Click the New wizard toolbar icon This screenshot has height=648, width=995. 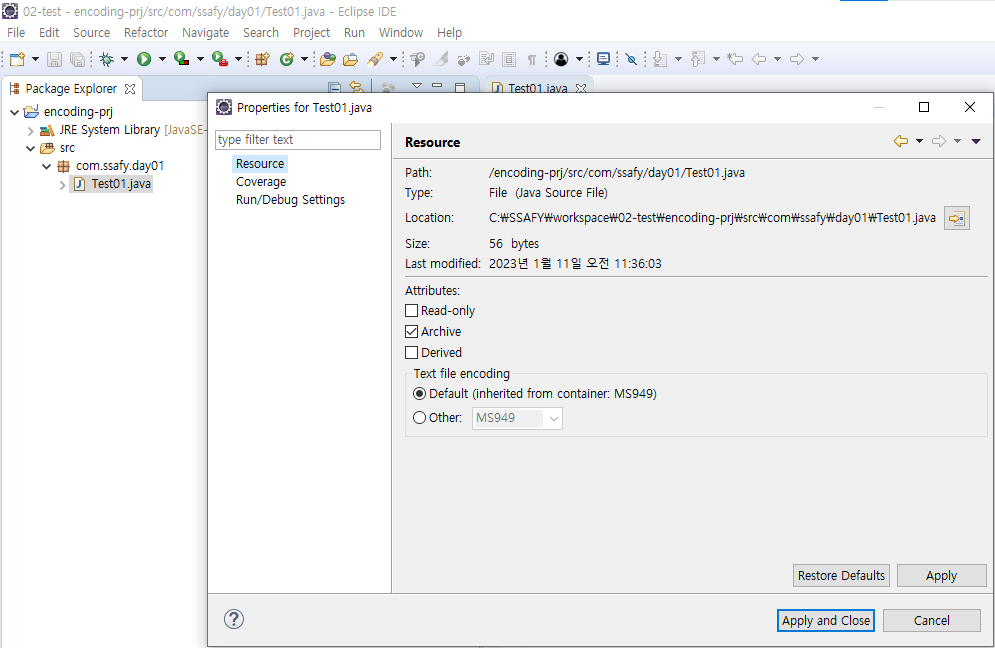tap(17, 59)
